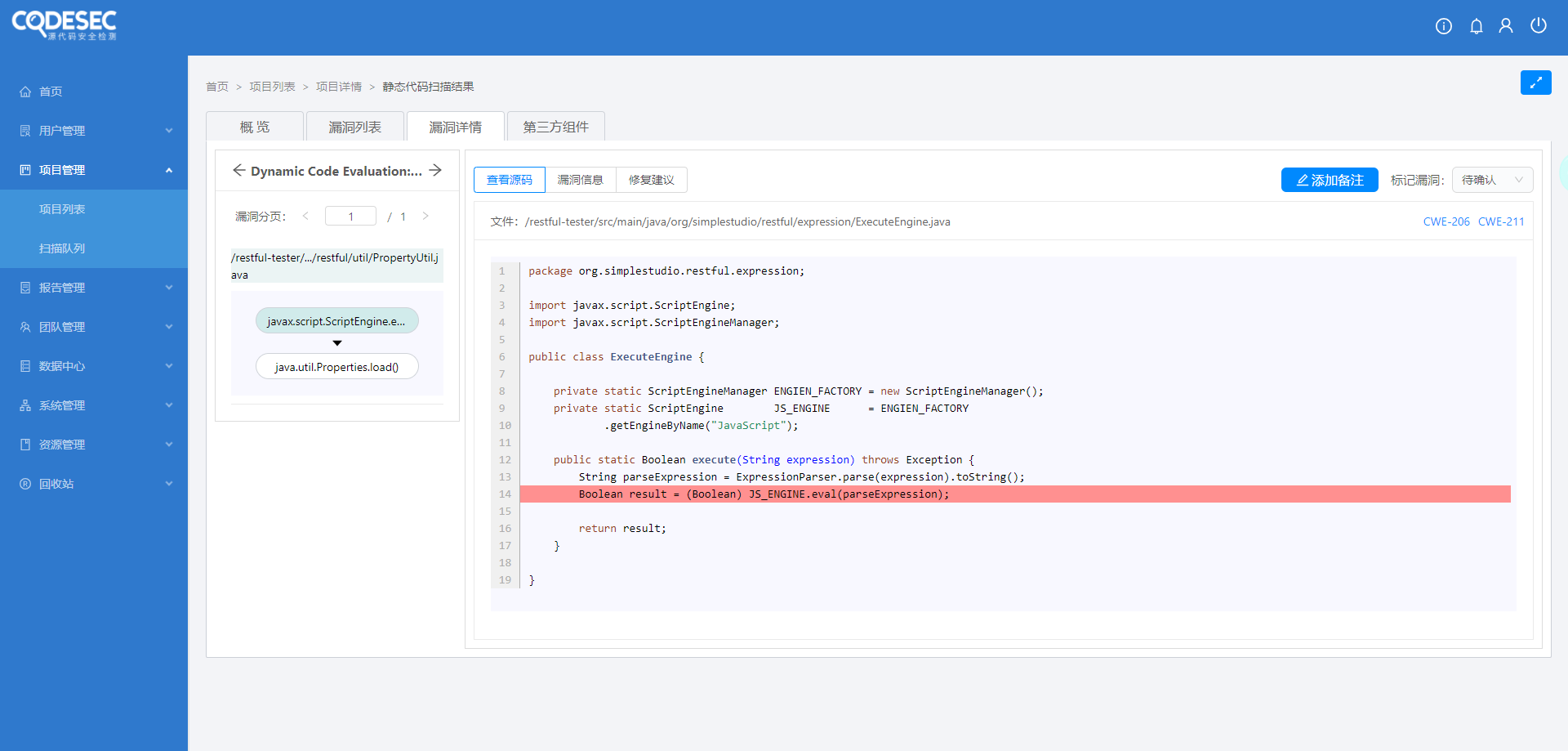Click code line 12 execute method declaration

pyautogui.click(x=764, y=459)
